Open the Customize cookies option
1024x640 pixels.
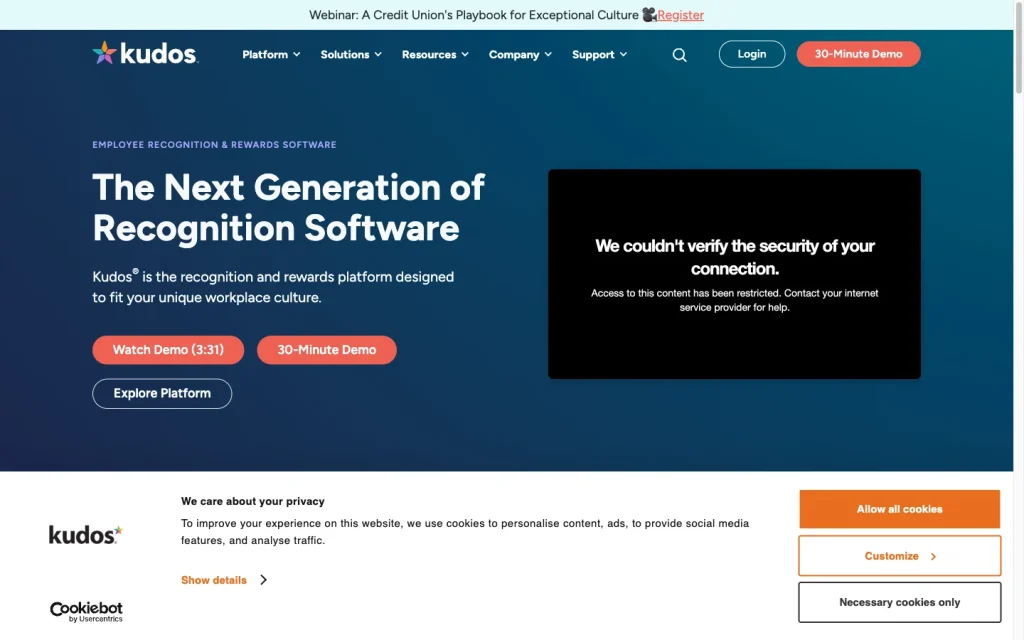point(899,556)
